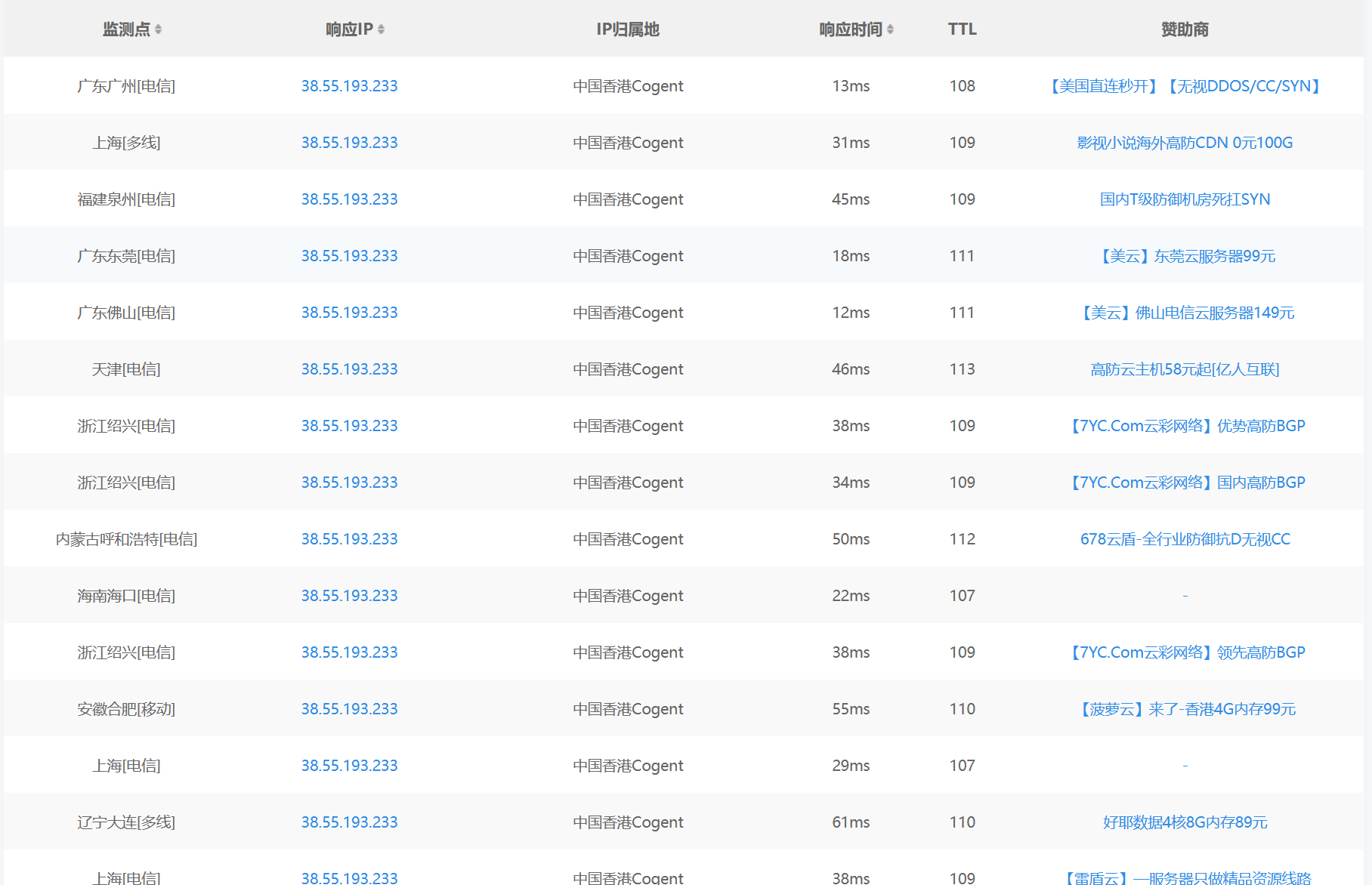
Task: Click the IP address in the 广东广州[电信] row
Action: tap(349, 86)
